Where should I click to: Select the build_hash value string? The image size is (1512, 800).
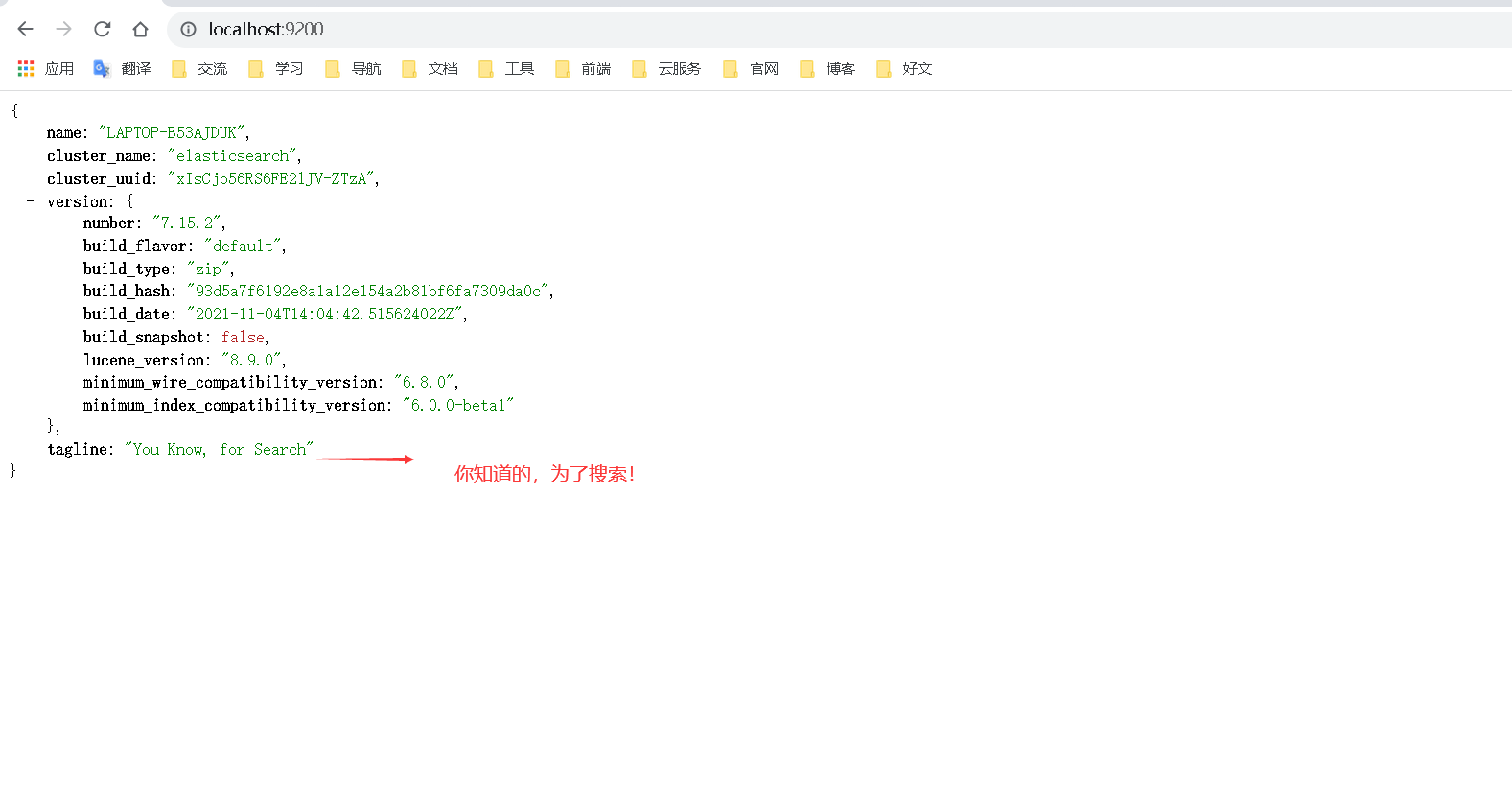tap(368, 291)
